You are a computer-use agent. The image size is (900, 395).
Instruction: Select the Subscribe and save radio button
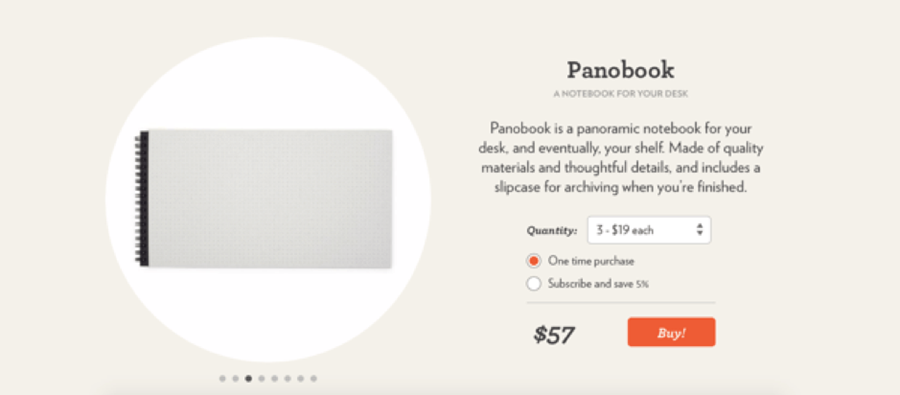point(534,284)
